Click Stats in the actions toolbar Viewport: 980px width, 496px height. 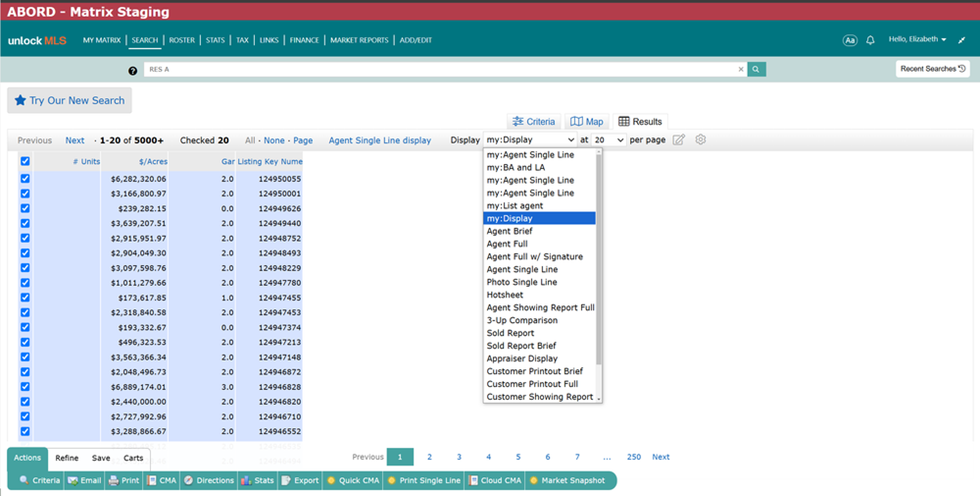tap(258, 480)
